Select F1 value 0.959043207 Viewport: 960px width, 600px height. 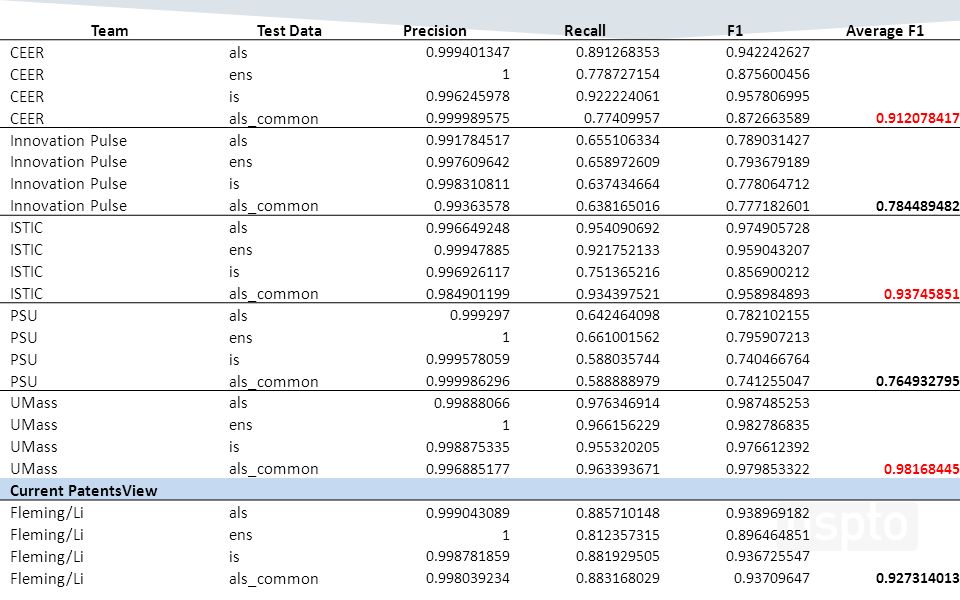[768, 250]
